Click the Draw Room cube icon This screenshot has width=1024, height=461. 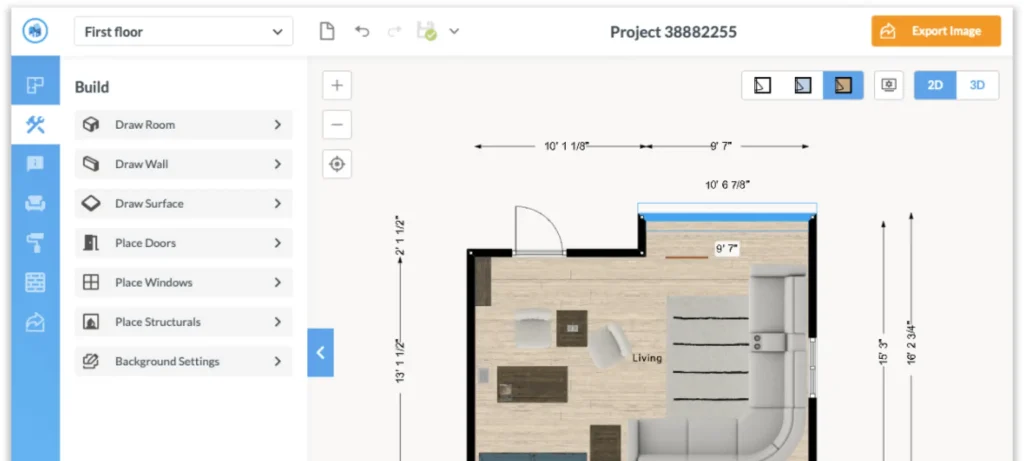(x=91, y=125)
